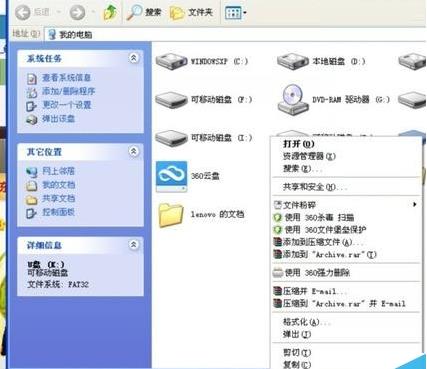The image size is (427, 369).
Task: Open 查看系统信息 link
Action: [x=66, y=78]
